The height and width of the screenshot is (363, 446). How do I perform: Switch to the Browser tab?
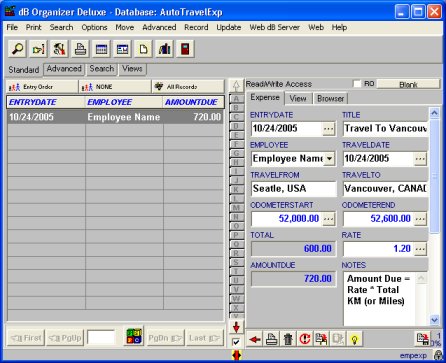(330, 99)
